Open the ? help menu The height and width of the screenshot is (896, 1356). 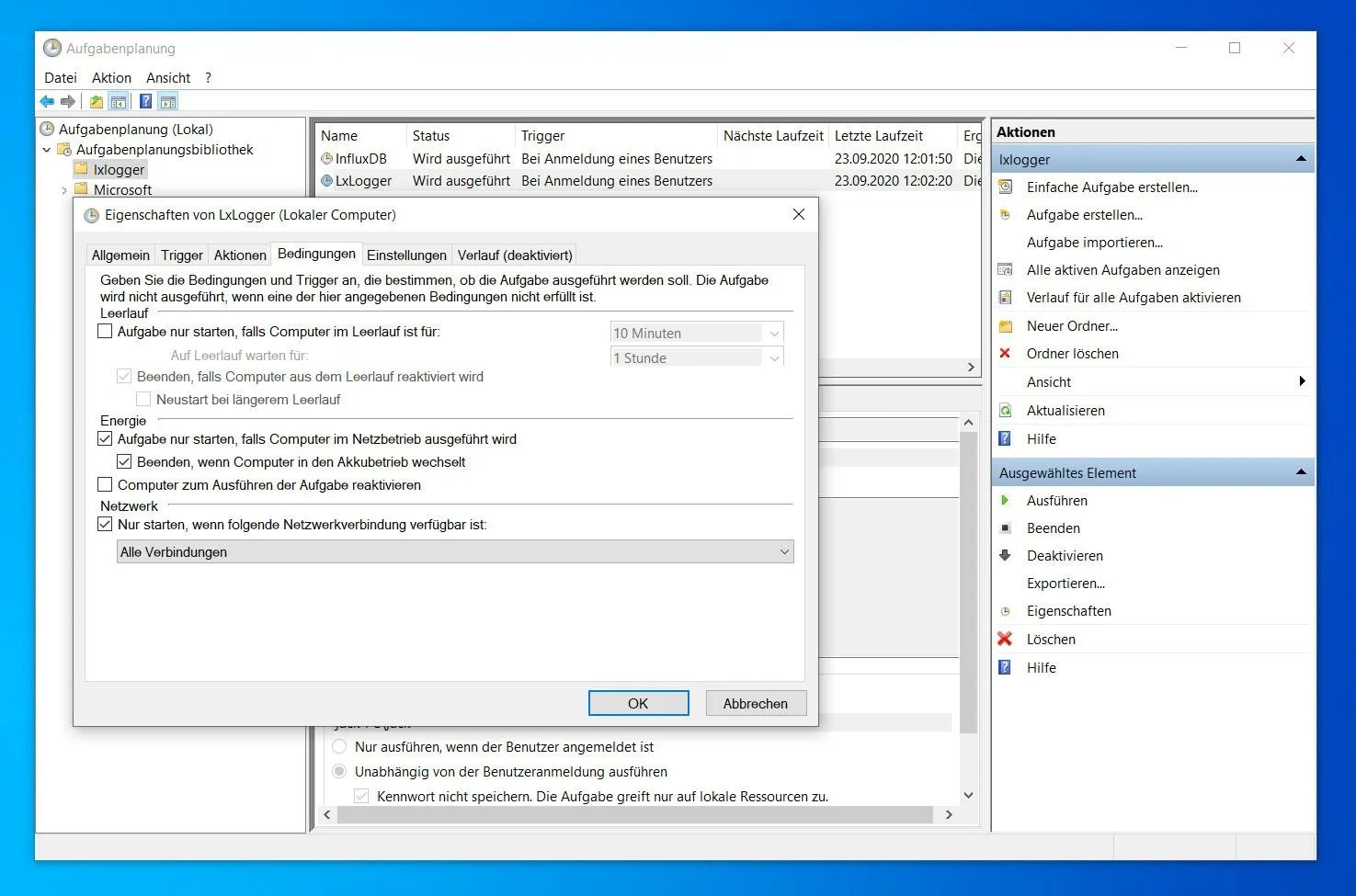208,78
